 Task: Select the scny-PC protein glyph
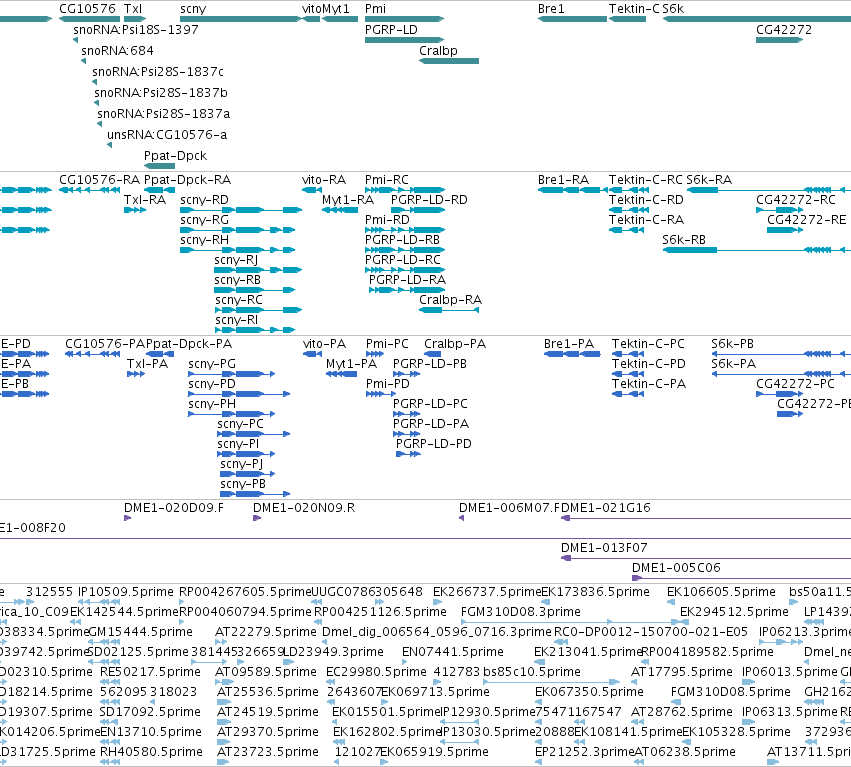pos(253,434)
